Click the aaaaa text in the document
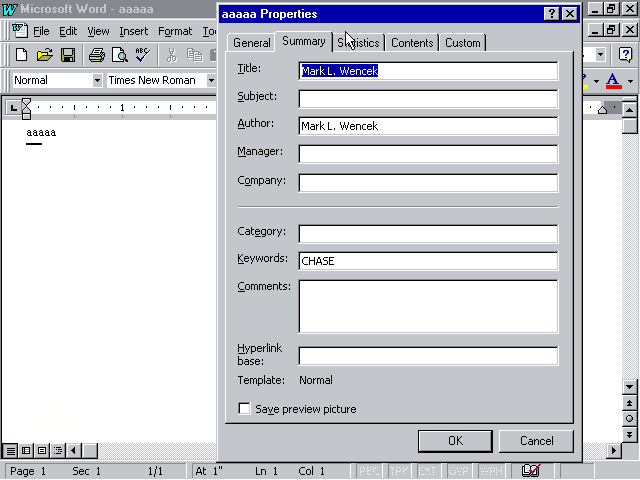This screenshot has height=480, width=640. coord(41,133)
